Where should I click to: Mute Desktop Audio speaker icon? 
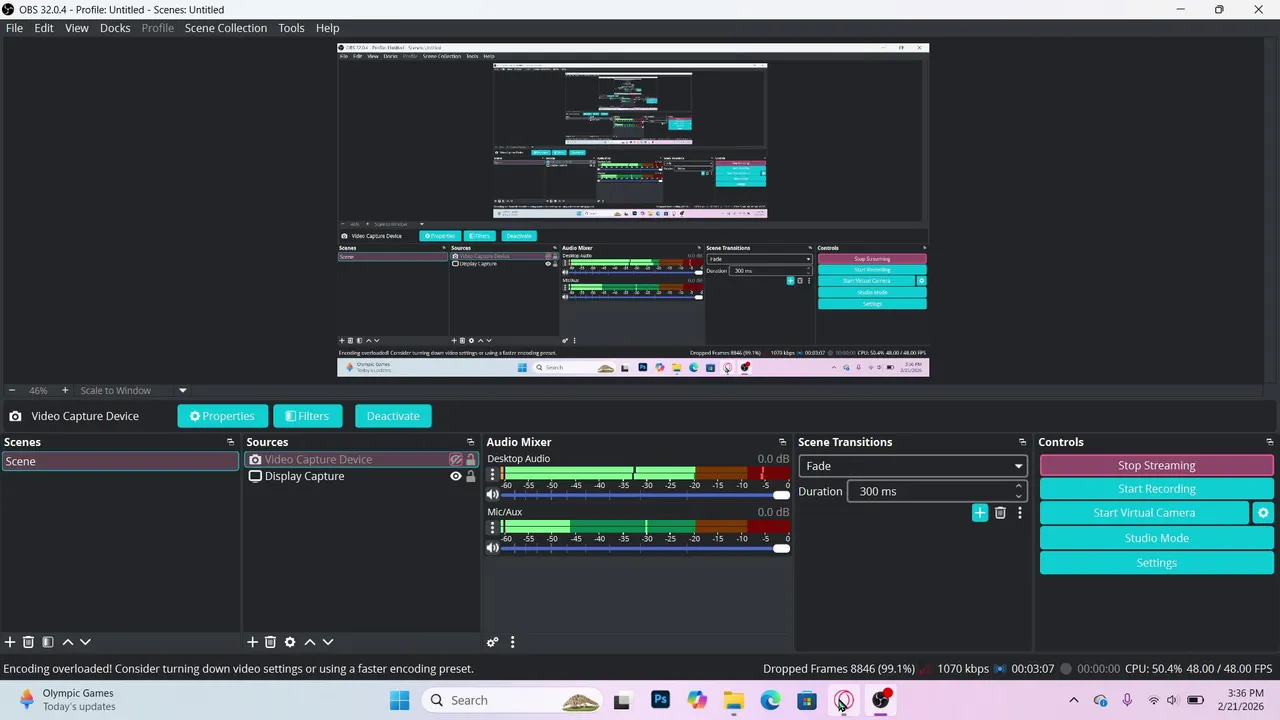coord(492,495)
